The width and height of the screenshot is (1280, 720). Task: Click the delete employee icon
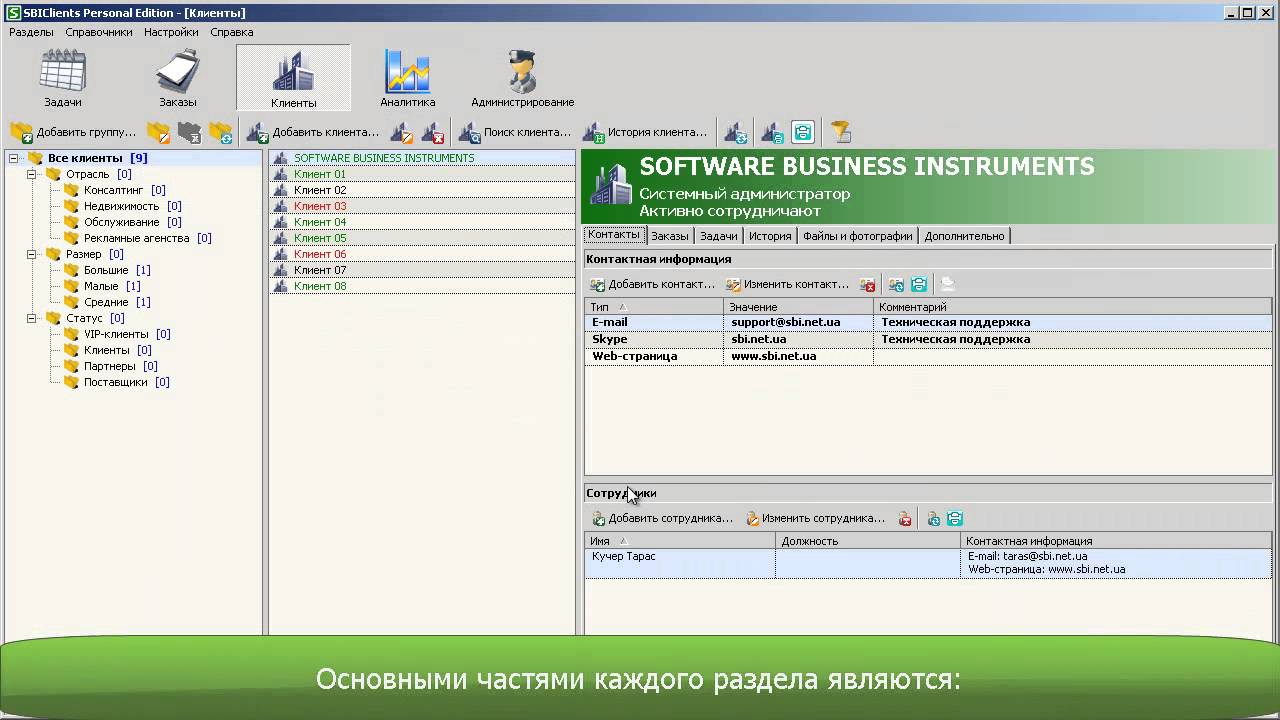point(905,519)
